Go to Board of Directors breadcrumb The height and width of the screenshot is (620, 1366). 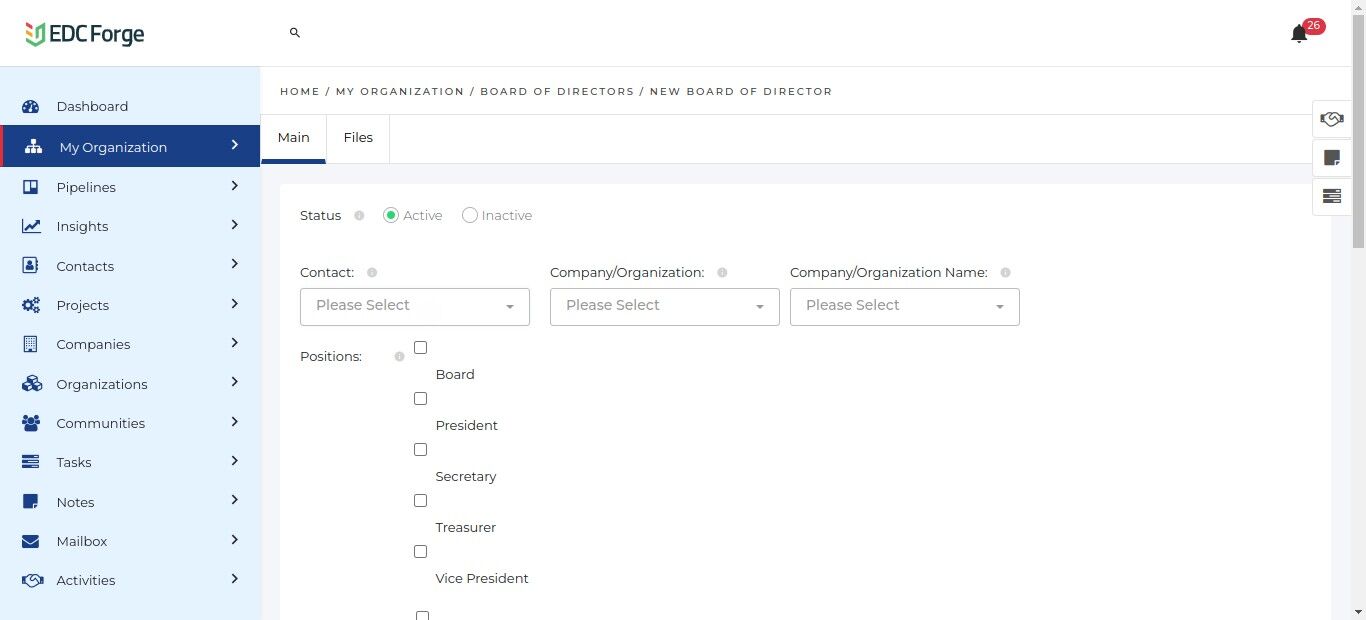(x=557, y=91)
